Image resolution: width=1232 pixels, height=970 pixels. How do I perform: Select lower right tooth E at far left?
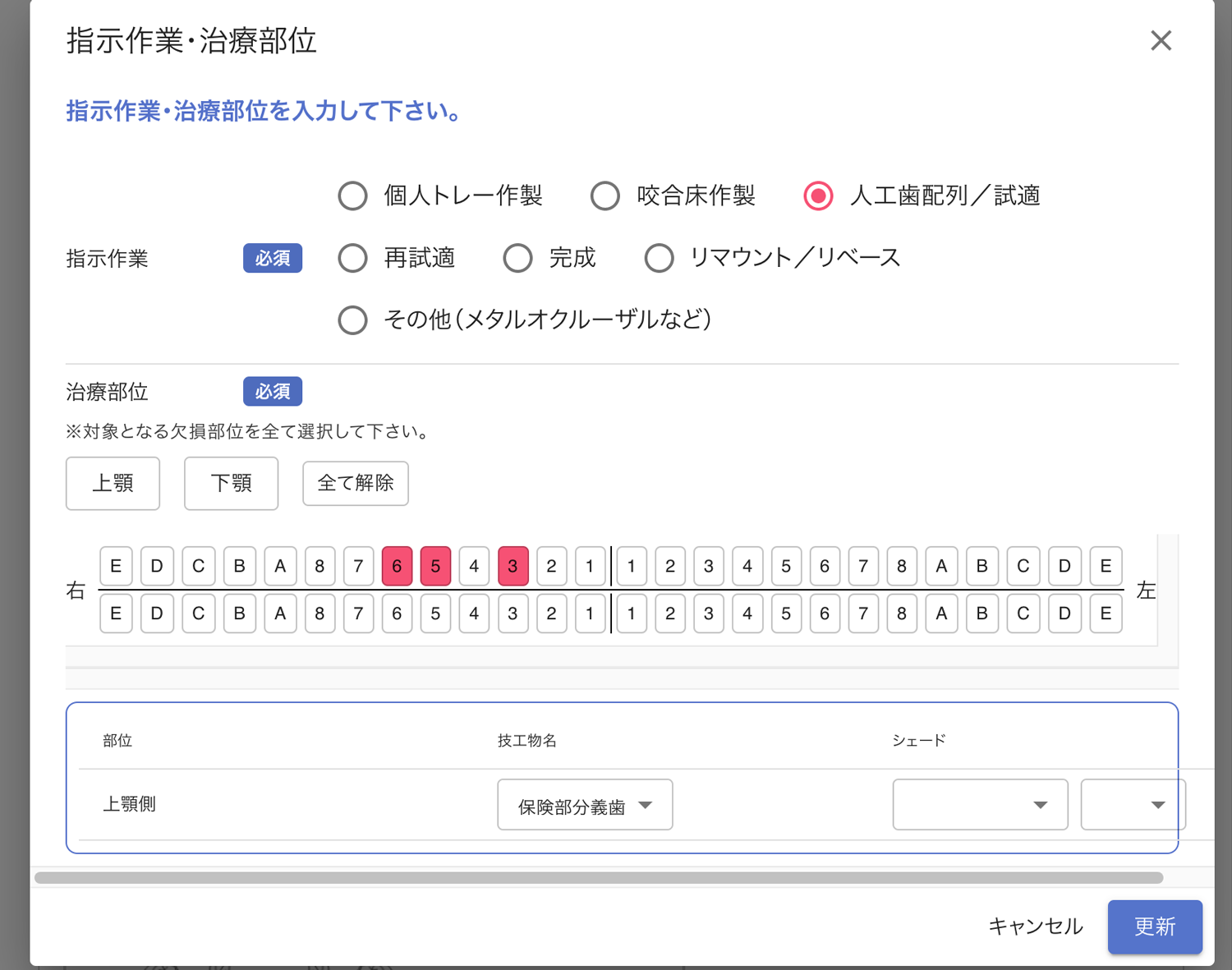pyautogui.click(x=116, y=614)
